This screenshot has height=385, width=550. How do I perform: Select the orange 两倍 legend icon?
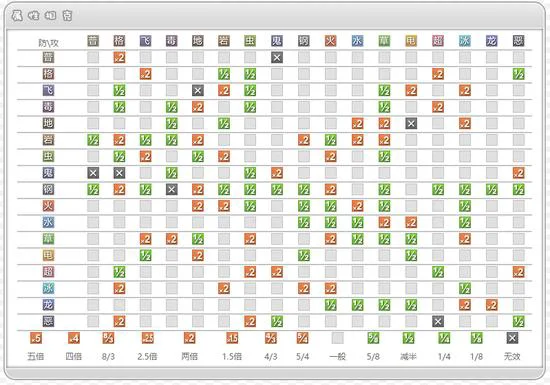point(189,338)
